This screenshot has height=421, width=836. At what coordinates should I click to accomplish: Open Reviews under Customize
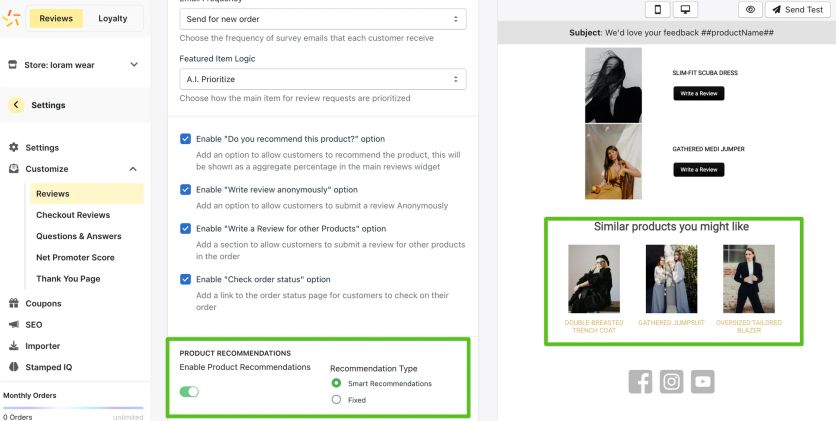pyautogui.click(x=86, y=193)
